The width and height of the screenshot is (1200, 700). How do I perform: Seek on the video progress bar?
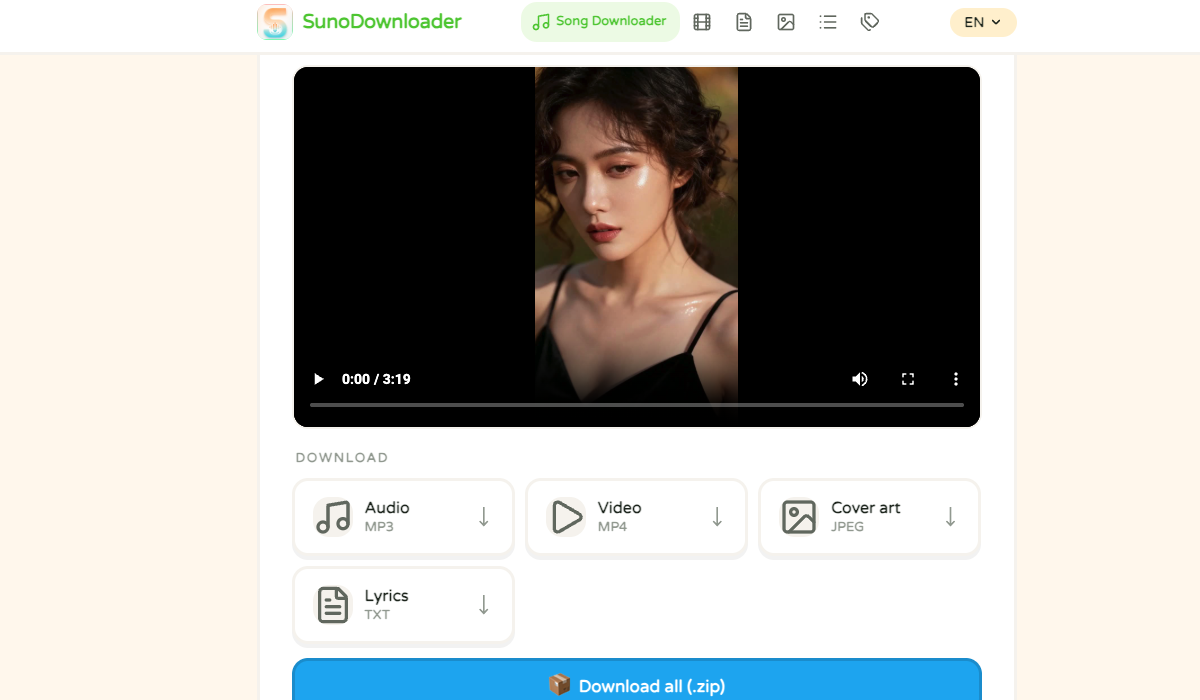tap(637, 405)
